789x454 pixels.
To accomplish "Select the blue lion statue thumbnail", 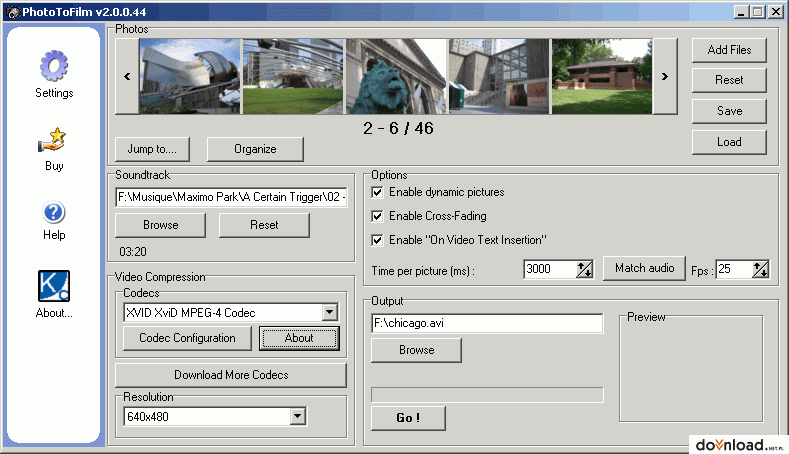I will pyautogui.click(x=397, y=77).
